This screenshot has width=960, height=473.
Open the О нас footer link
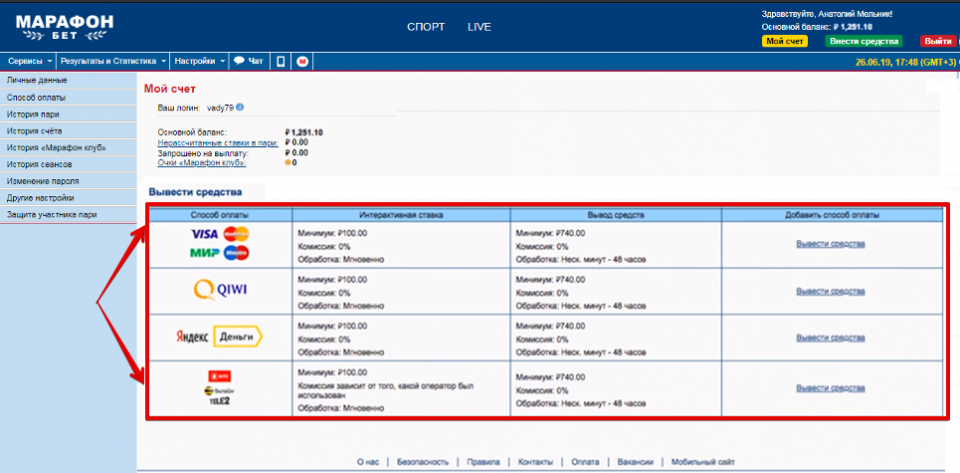tap(368, 462)
